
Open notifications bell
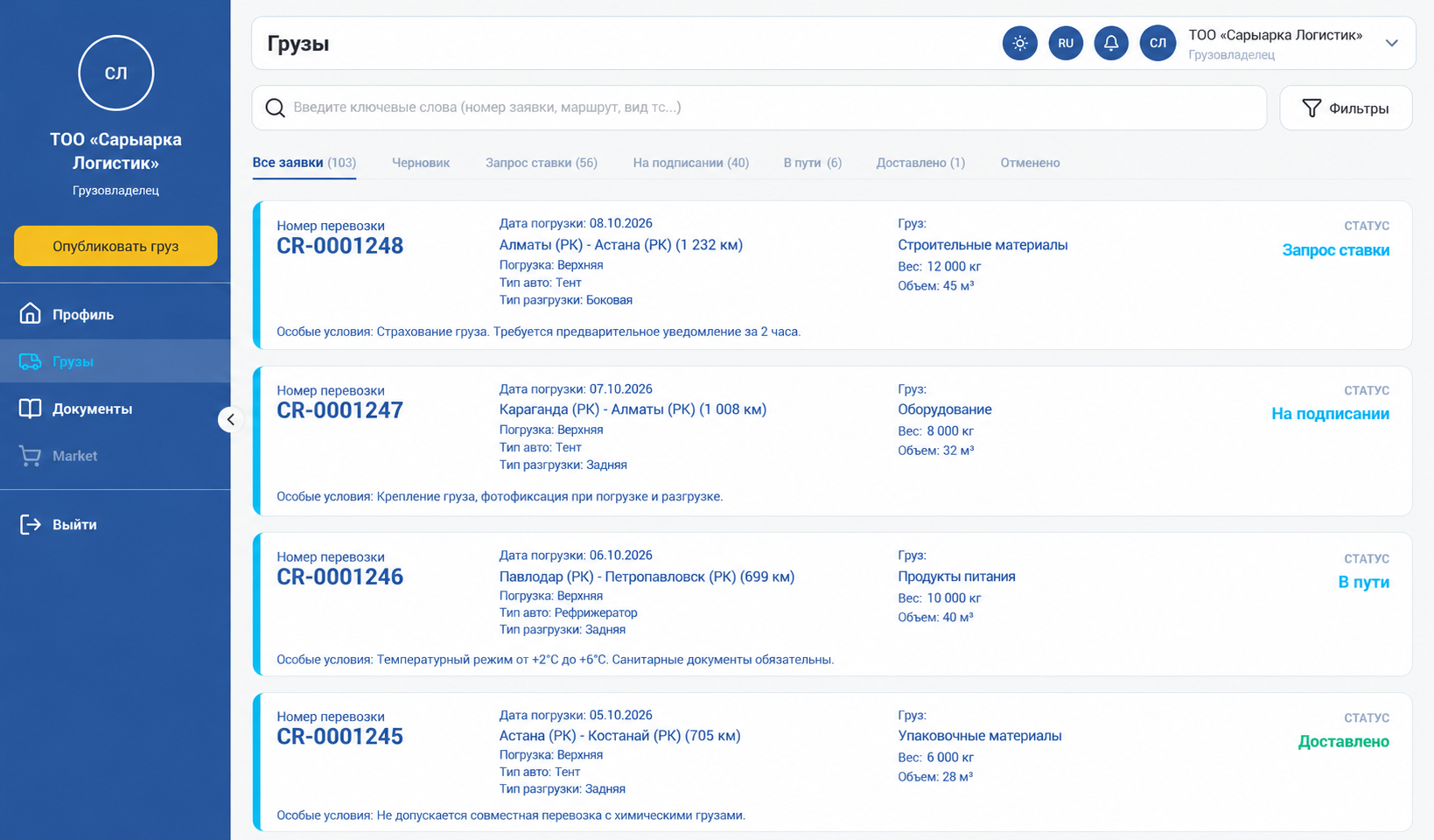[1111, 43]
